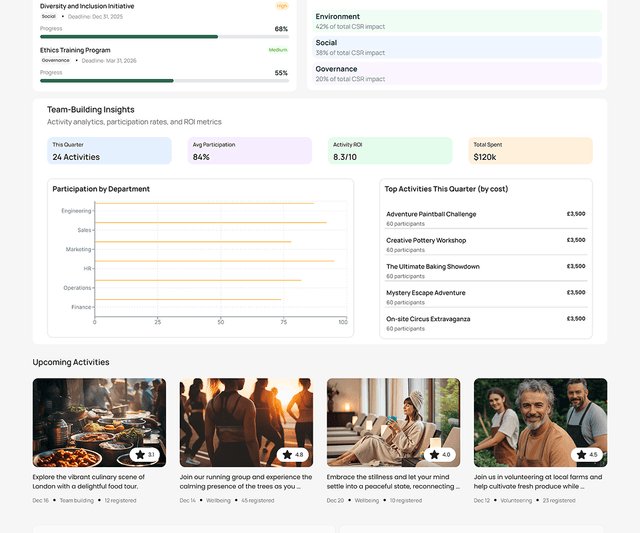Click the star icon on running group card
This screenshot has width=640, height=533.
click(287, 454)
